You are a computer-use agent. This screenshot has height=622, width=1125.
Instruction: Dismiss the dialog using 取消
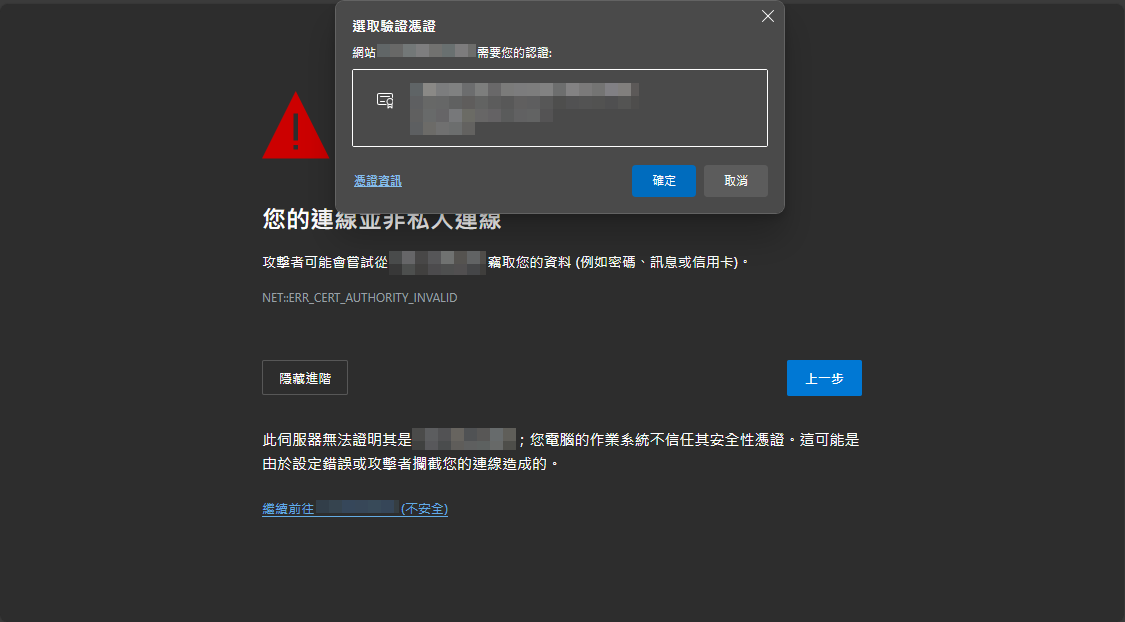pyautogui.click(x=735, y=181)
